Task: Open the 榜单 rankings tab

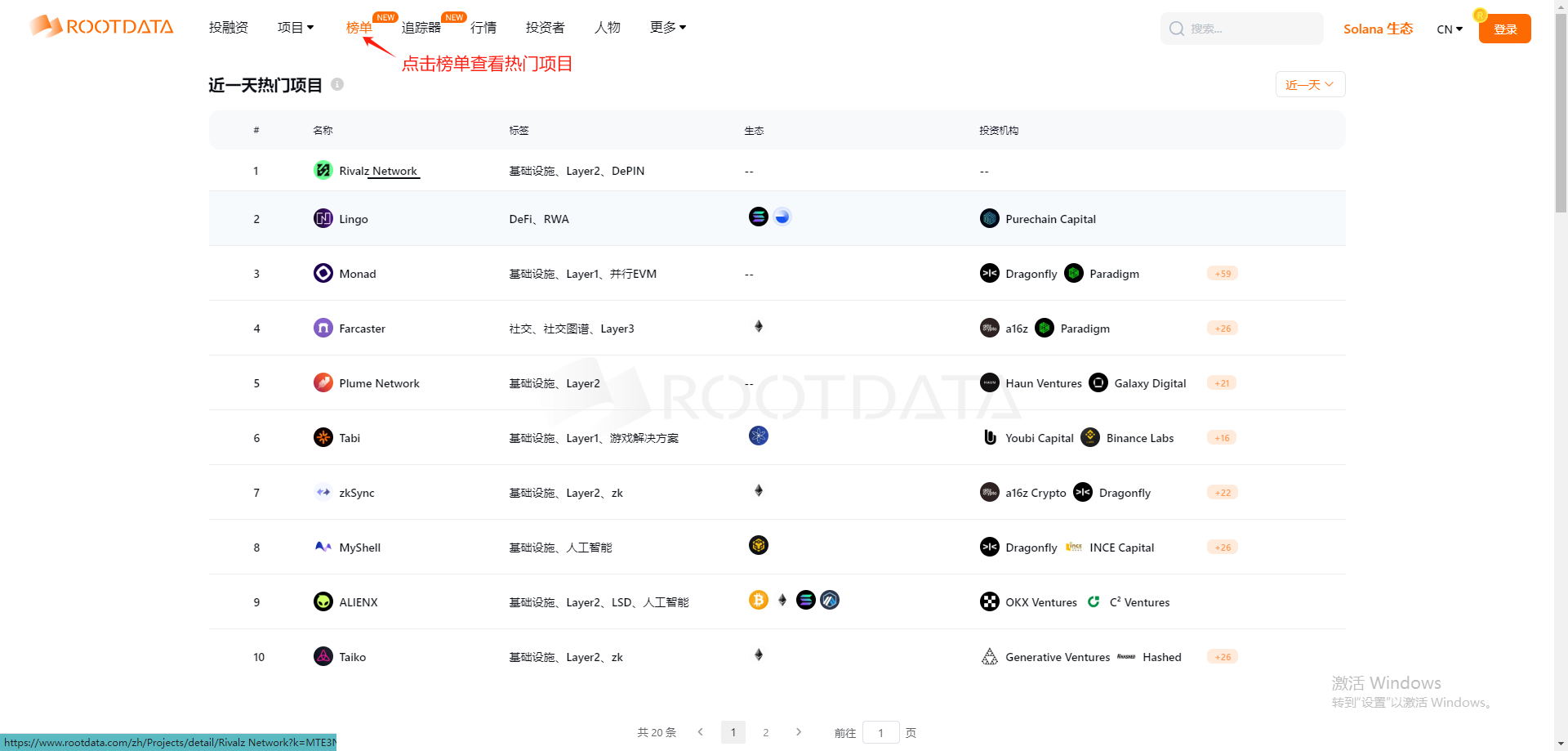Action: pos(359,28)
